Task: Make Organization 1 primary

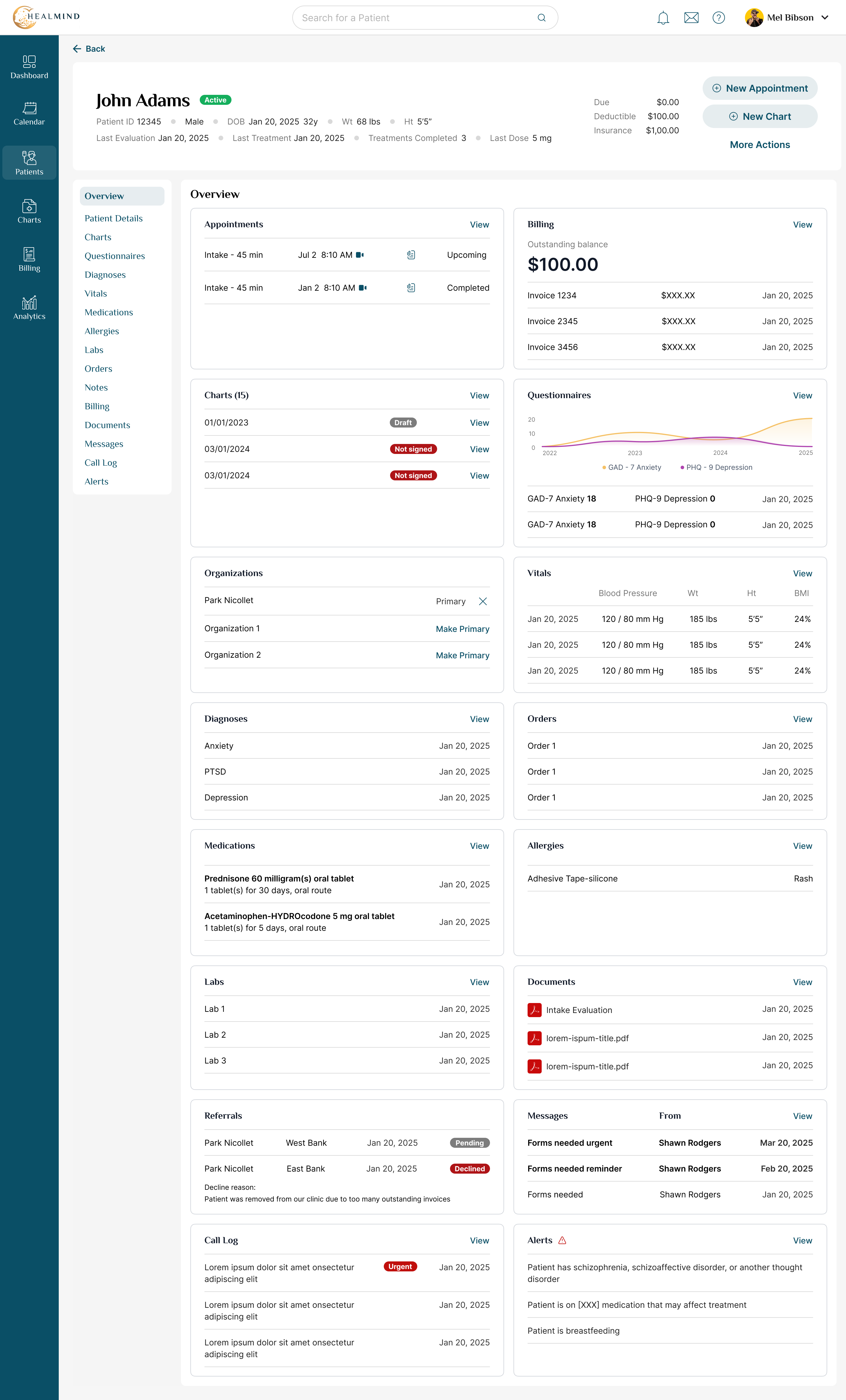Action: pos(462,629)
